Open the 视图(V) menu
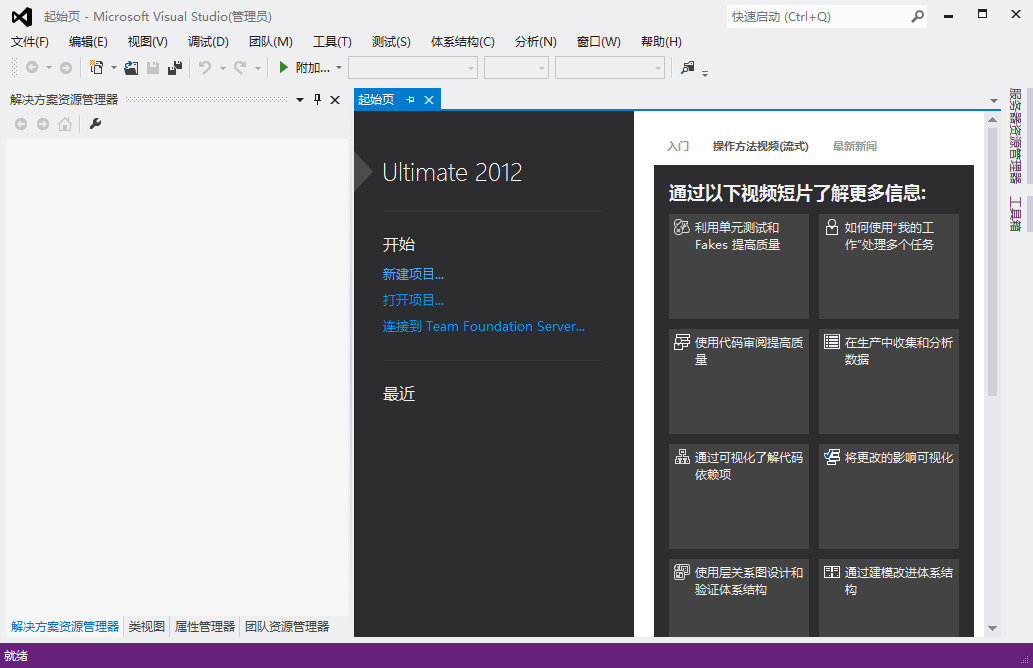 click(x=148, y=42)
